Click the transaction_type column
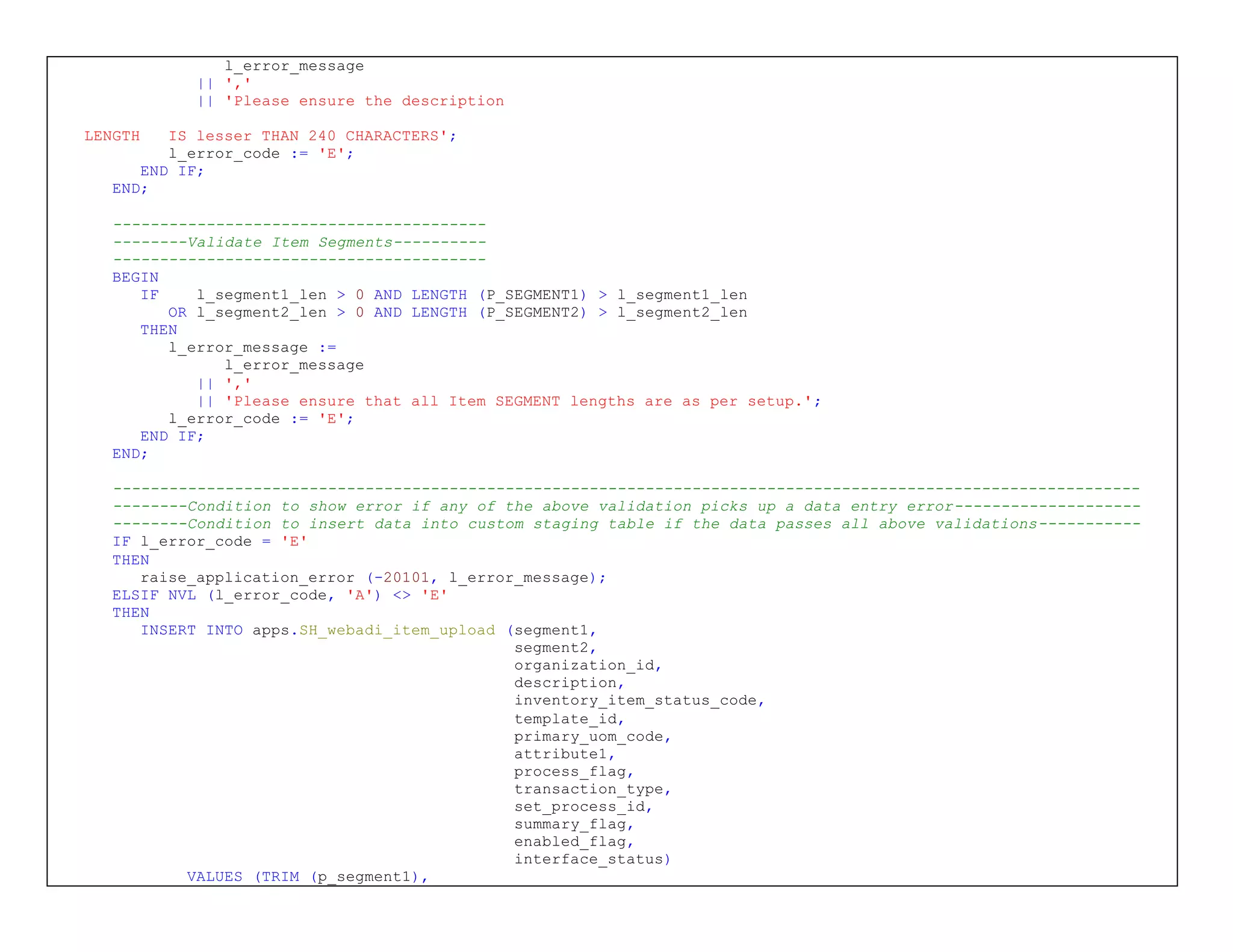Screen dimensions: 1233x952 coord(589,789)
